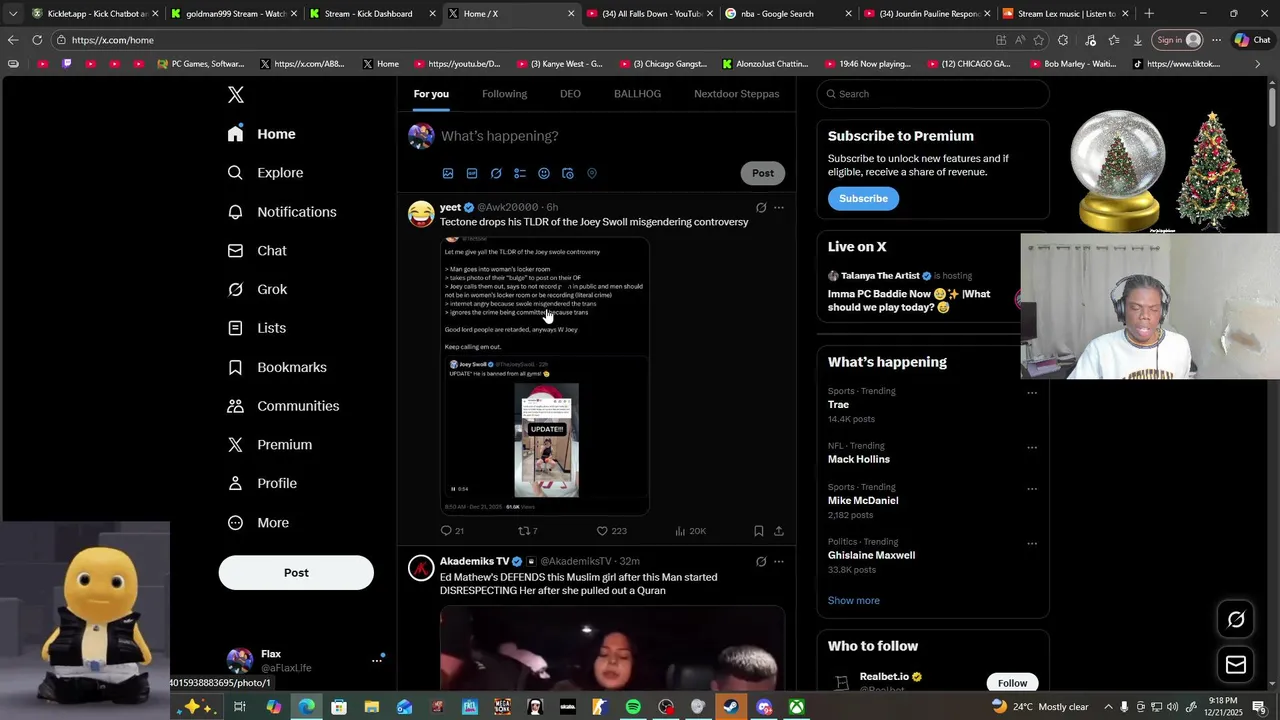The width and height of the screenshot is (1280, 720).
Task: Open Bookmarks in the sidebar
Action: (277, 367)
